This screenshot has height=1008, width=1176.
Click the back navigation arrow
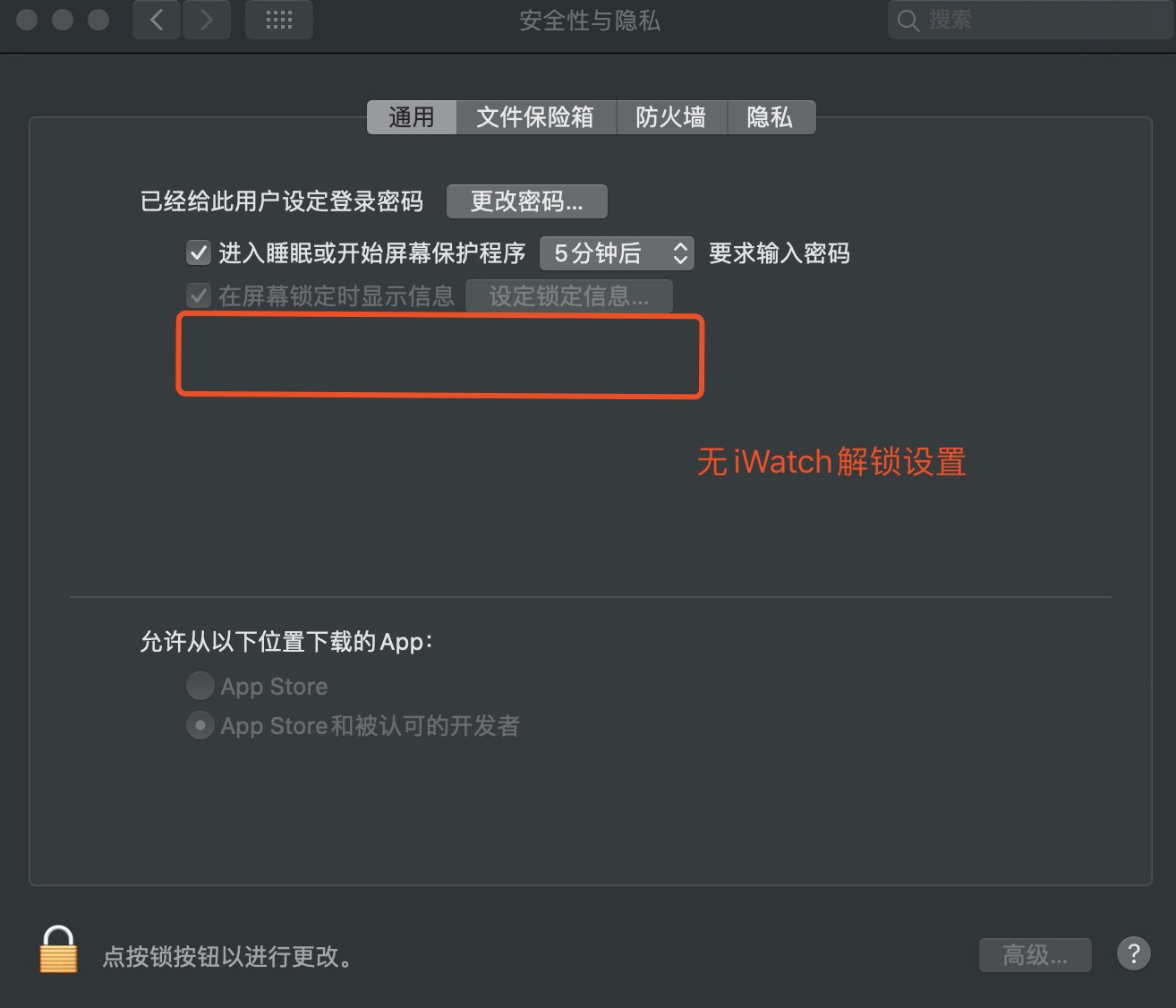point(157,20)
